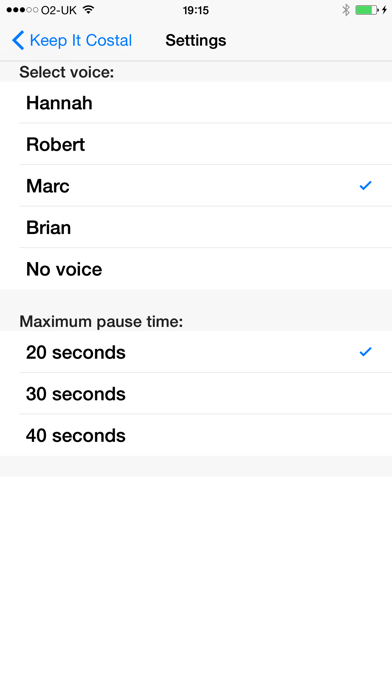The width and height of the screenshot is (392, 696).
Task: Go back to Keep It Costal
Action: tap(72, 40)
